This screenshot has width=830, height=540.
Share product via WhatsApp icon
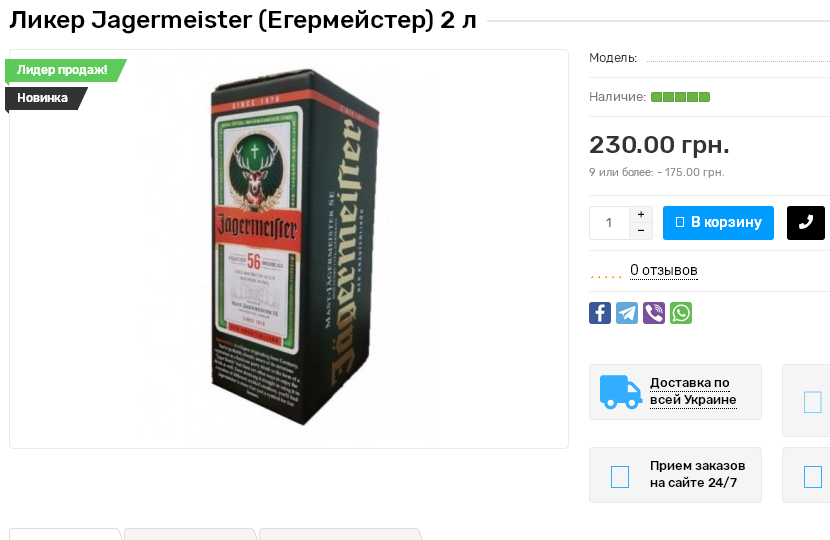[x=681, y=313]
